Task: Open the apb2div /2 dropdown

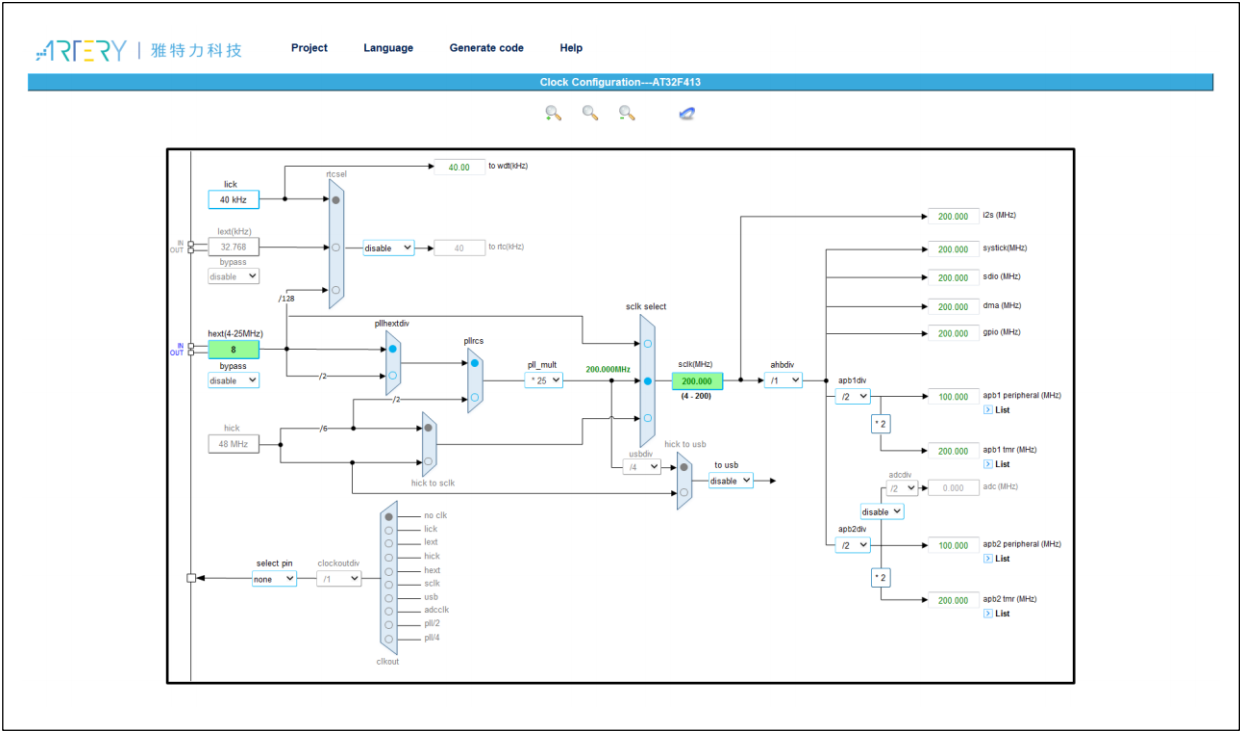Action: (853, 545)
